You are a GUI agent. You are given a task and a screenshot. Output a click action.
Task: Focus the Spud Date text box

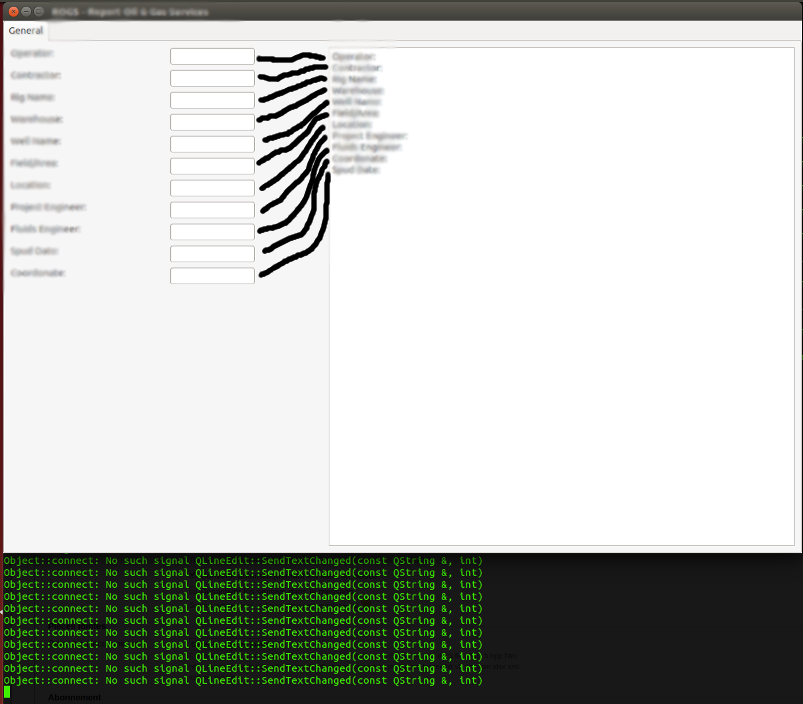click(x=212, y=254)
